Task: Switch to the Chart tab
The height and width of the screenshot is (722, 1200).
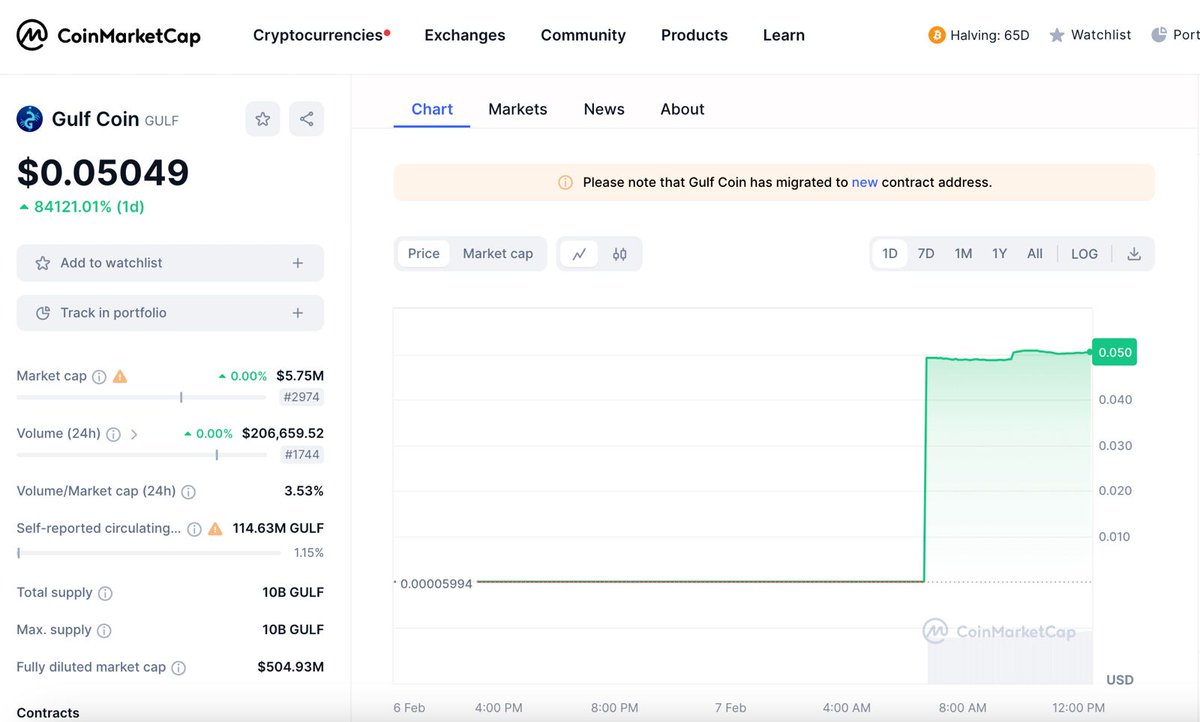Action: coord(432,109)
